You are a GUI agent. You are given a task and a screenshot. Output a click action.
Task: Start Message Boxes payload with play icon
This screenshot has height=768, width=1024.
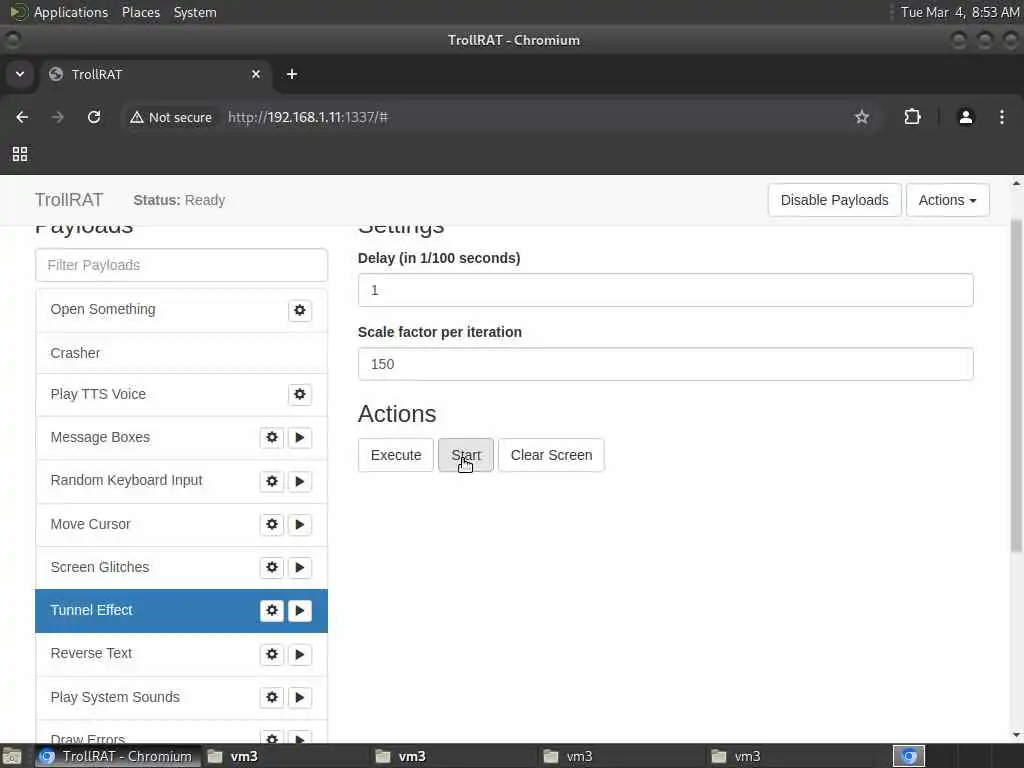click(x=300, y=438)
